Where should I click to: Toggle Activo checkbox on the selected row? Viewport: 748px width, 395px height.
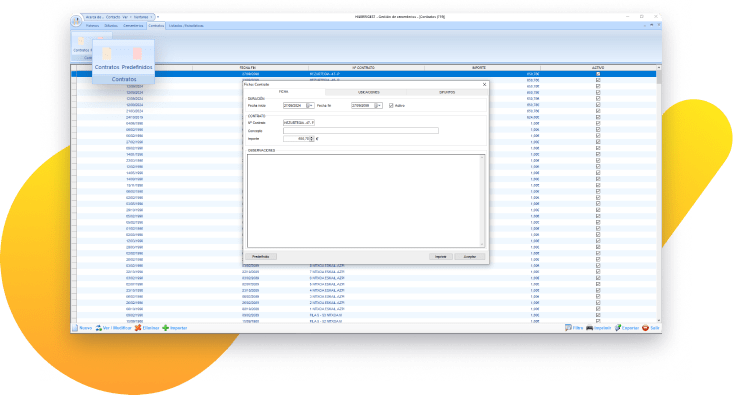(598, 74)
